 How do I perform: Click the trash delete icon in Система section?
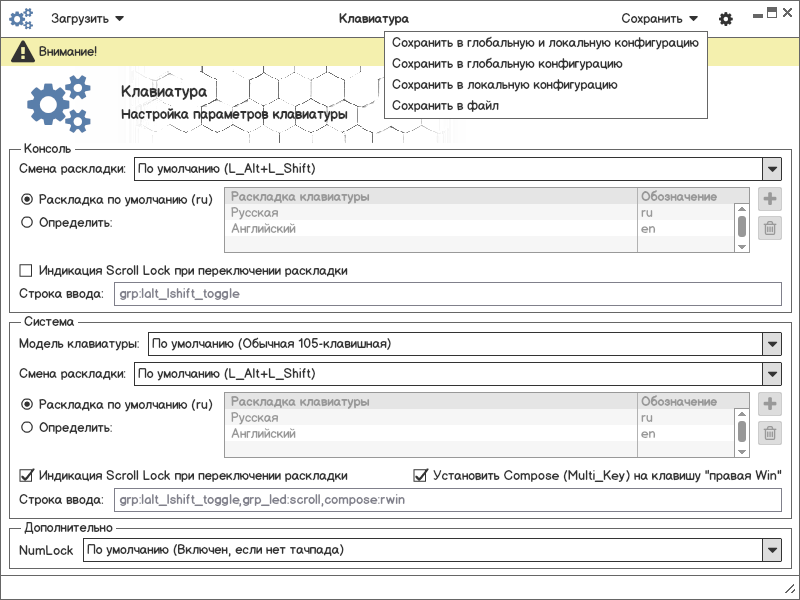(x=770, y=433)
